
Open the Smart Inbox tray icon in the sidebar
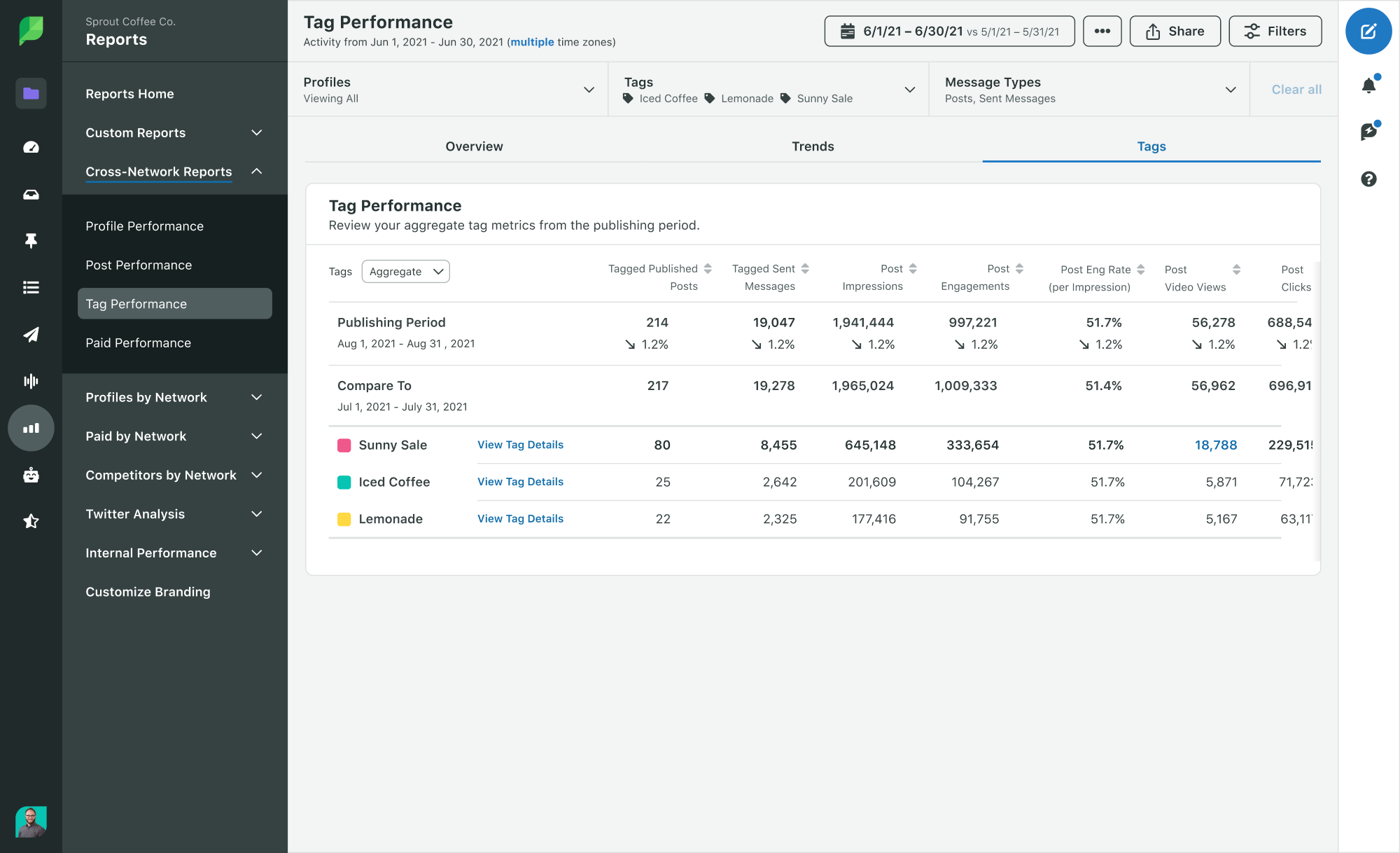click(31, 194)
